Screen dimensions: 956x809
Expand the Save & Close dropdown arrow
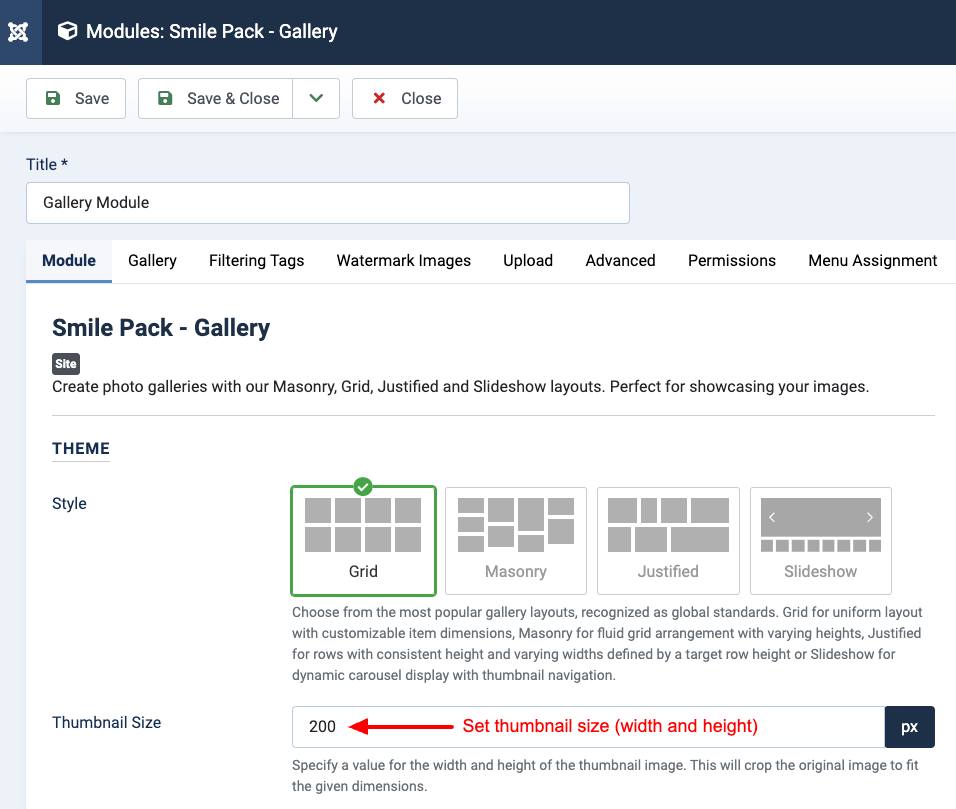pyautogui.click(x=316, y=98)
